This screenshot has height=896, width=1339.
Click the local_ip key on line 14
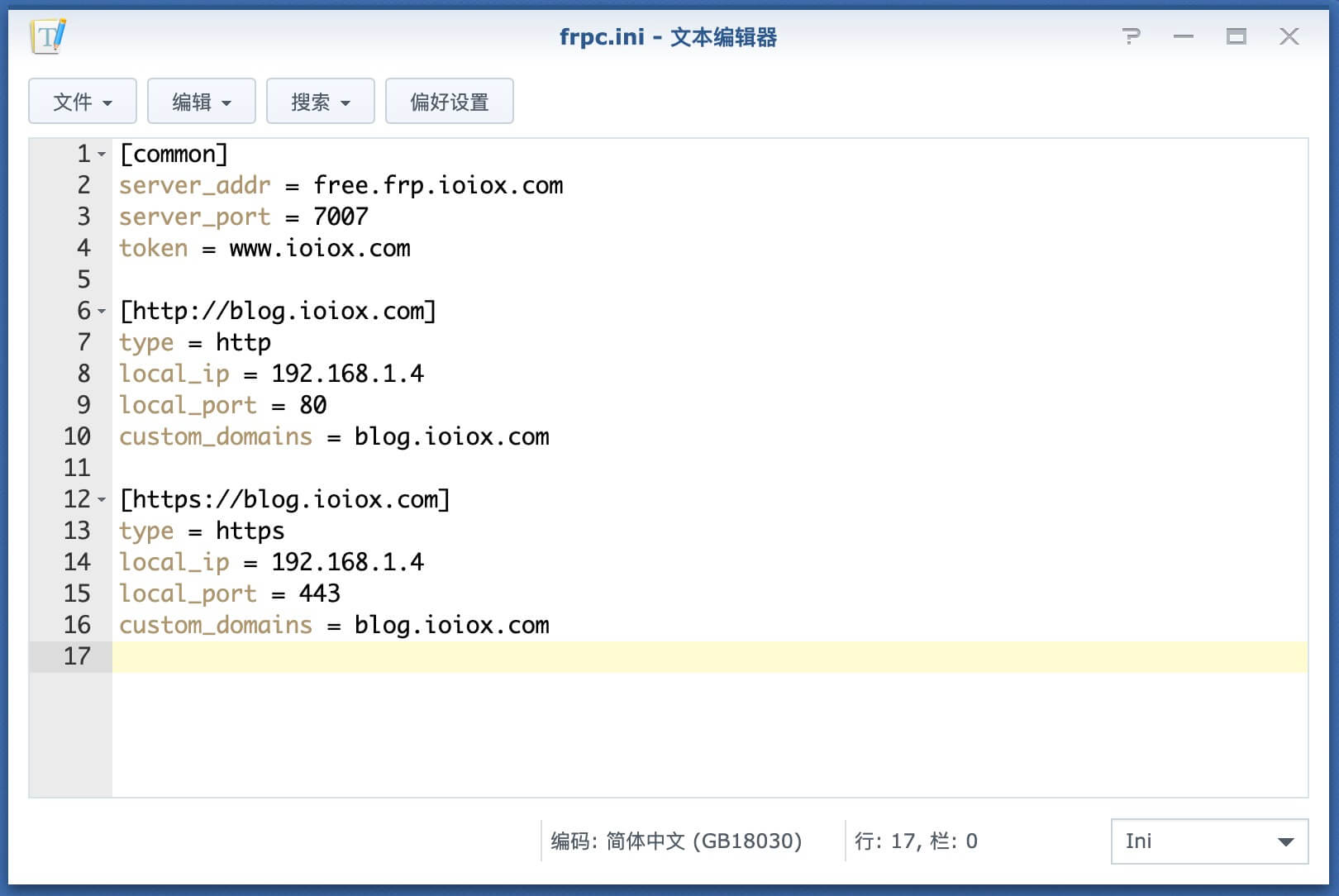(174, 562)
